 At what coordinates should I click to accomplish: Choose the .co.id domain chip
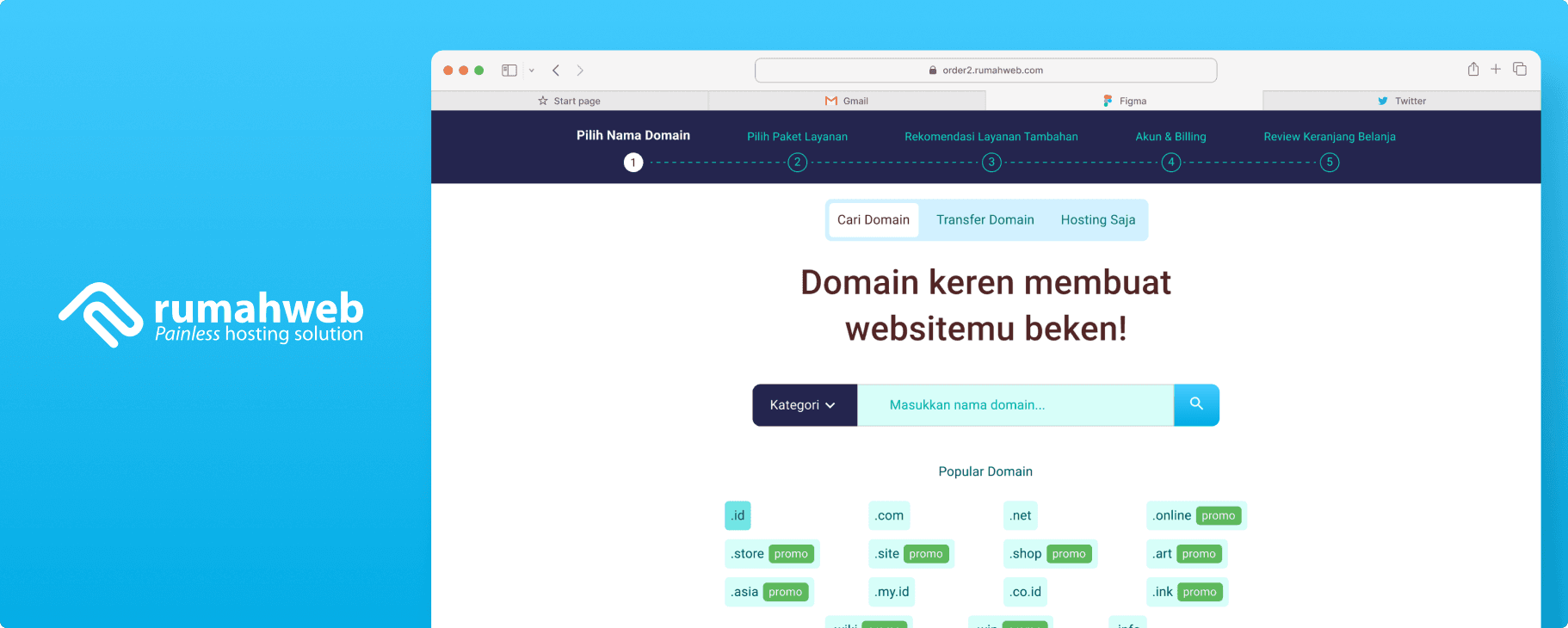(1026, 592)
